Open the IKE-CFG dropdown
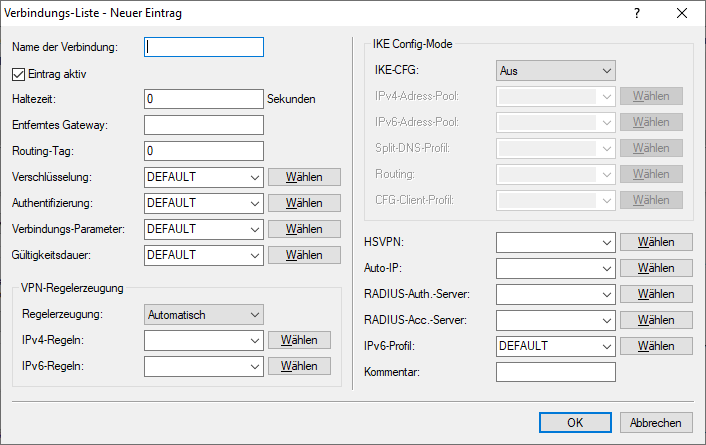The height and width of the screenshot is (445, 706). [555, 71]
